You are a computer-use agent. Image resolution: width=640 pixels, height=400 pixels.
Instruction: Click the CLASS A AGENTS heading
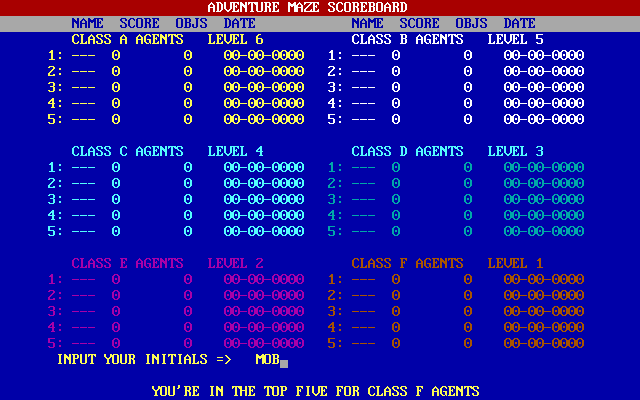[127, 40]
